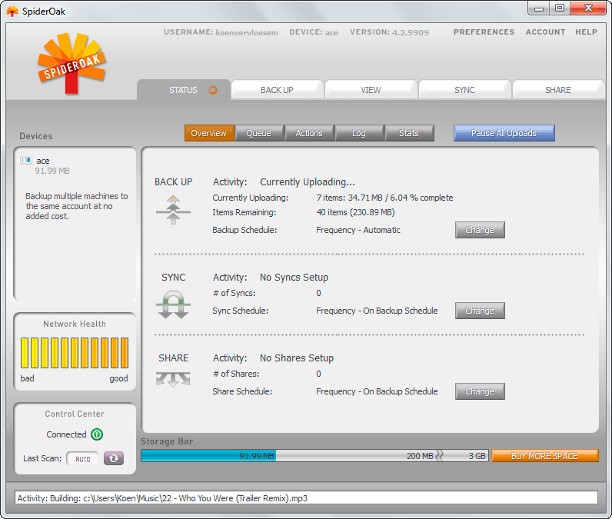Click USERNAME koenvervloesem text
Viewport: 612px width, 519px height.
click(221, 32)
